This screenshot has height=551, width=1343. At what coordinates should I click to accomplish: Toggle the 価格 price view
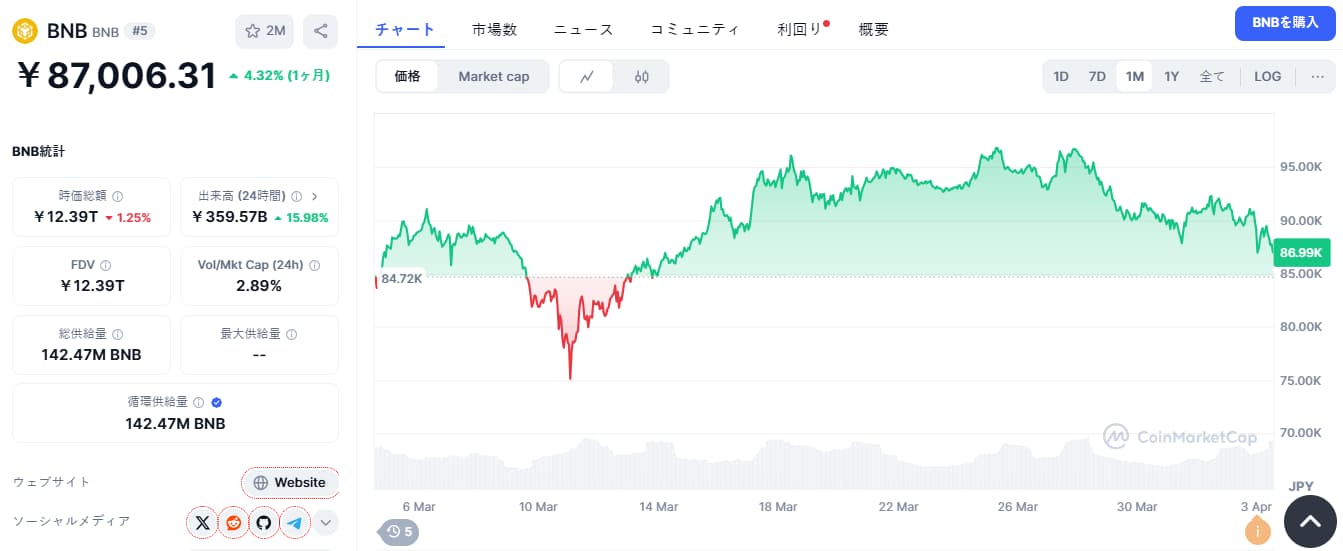click(x=407, y=76)
